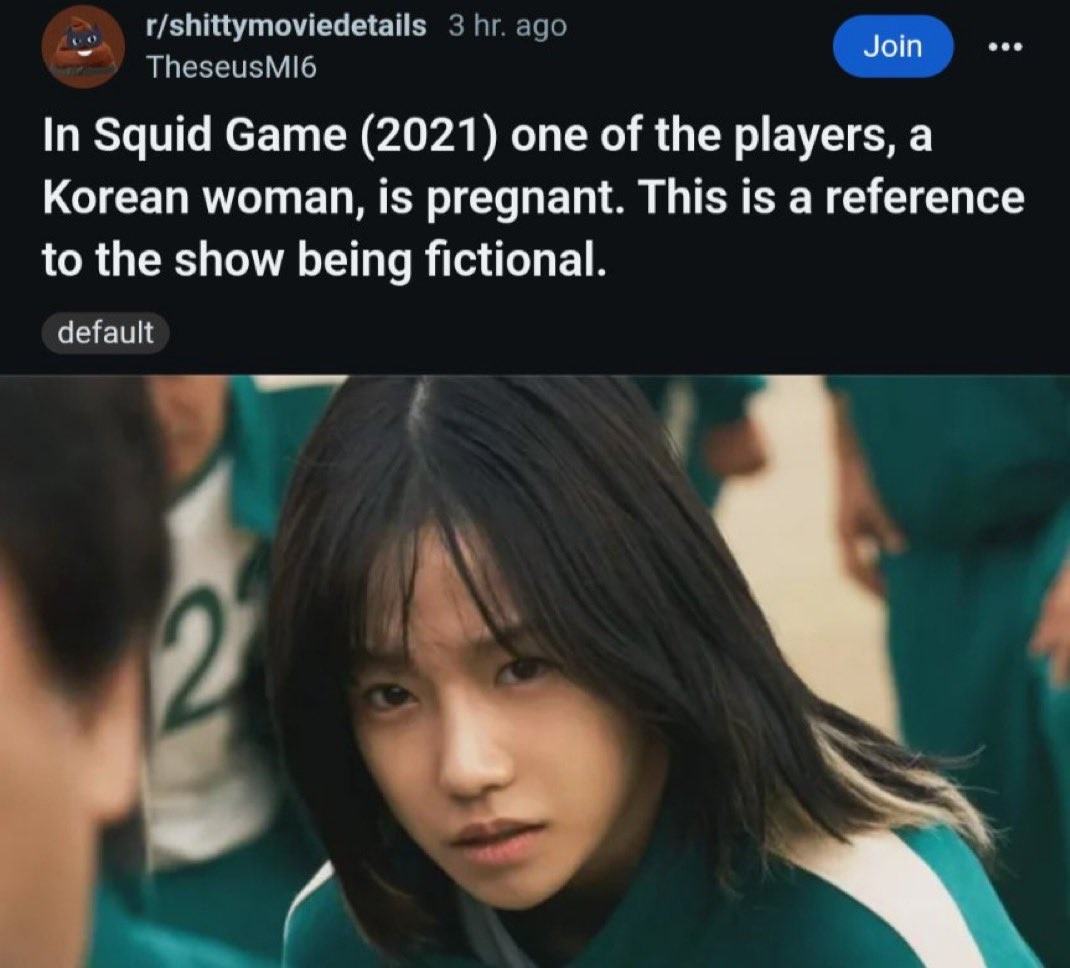Visit the r/shittymoviedetails subreddit link

[x=287, y=26]
